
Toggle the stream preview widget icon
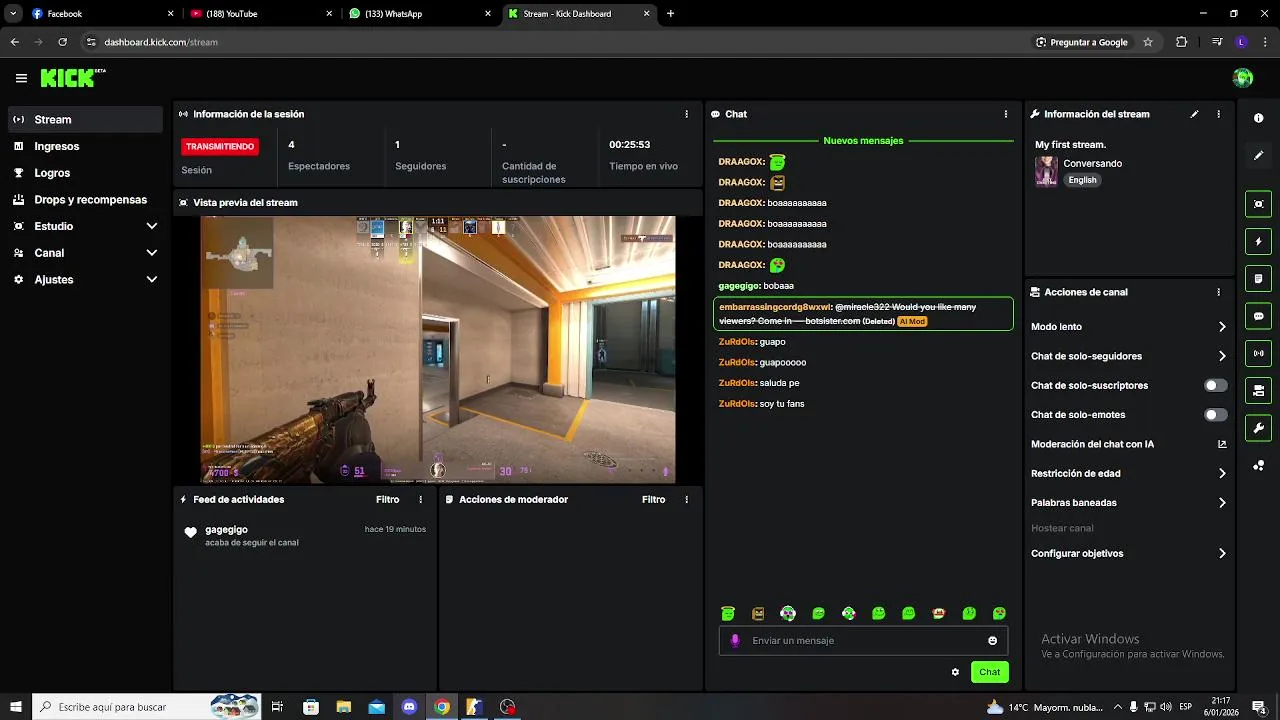1259,204
